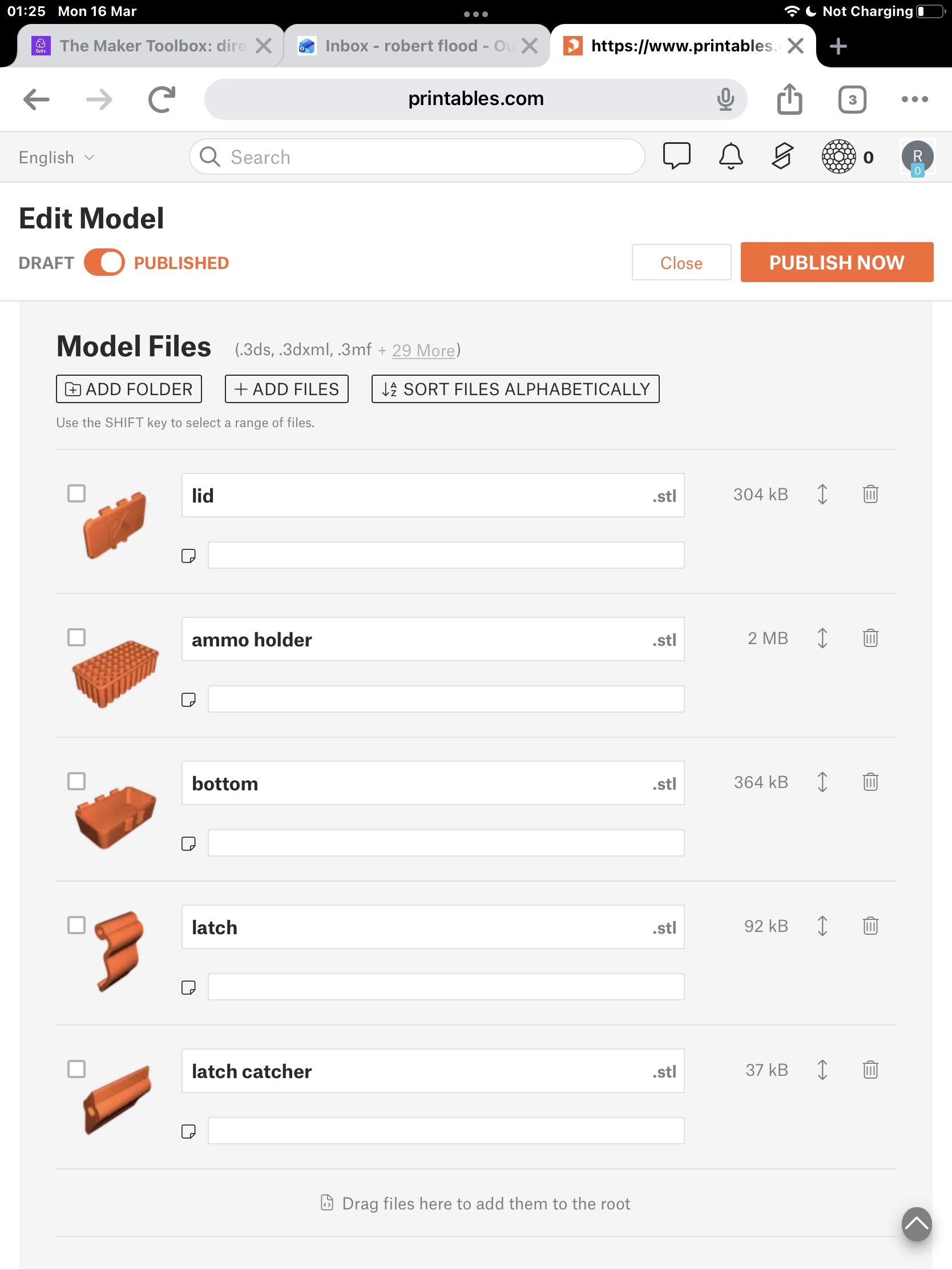Open the PrusaSlicer logo icon in header
The image size is (952, 1270).
coord(782,156)
